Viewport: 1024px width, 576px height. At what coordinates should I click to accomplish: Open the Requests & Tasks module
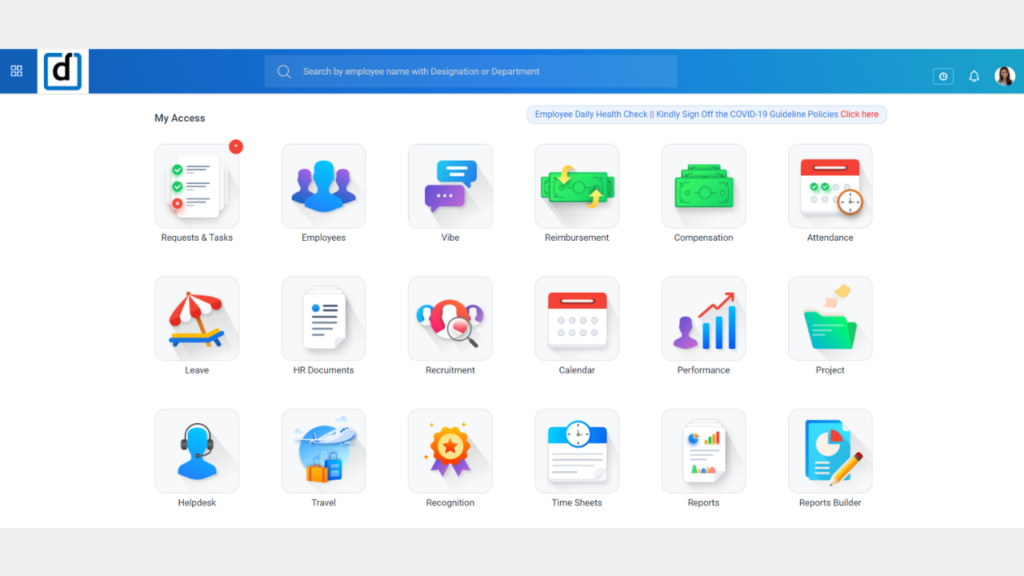point(196,187)
